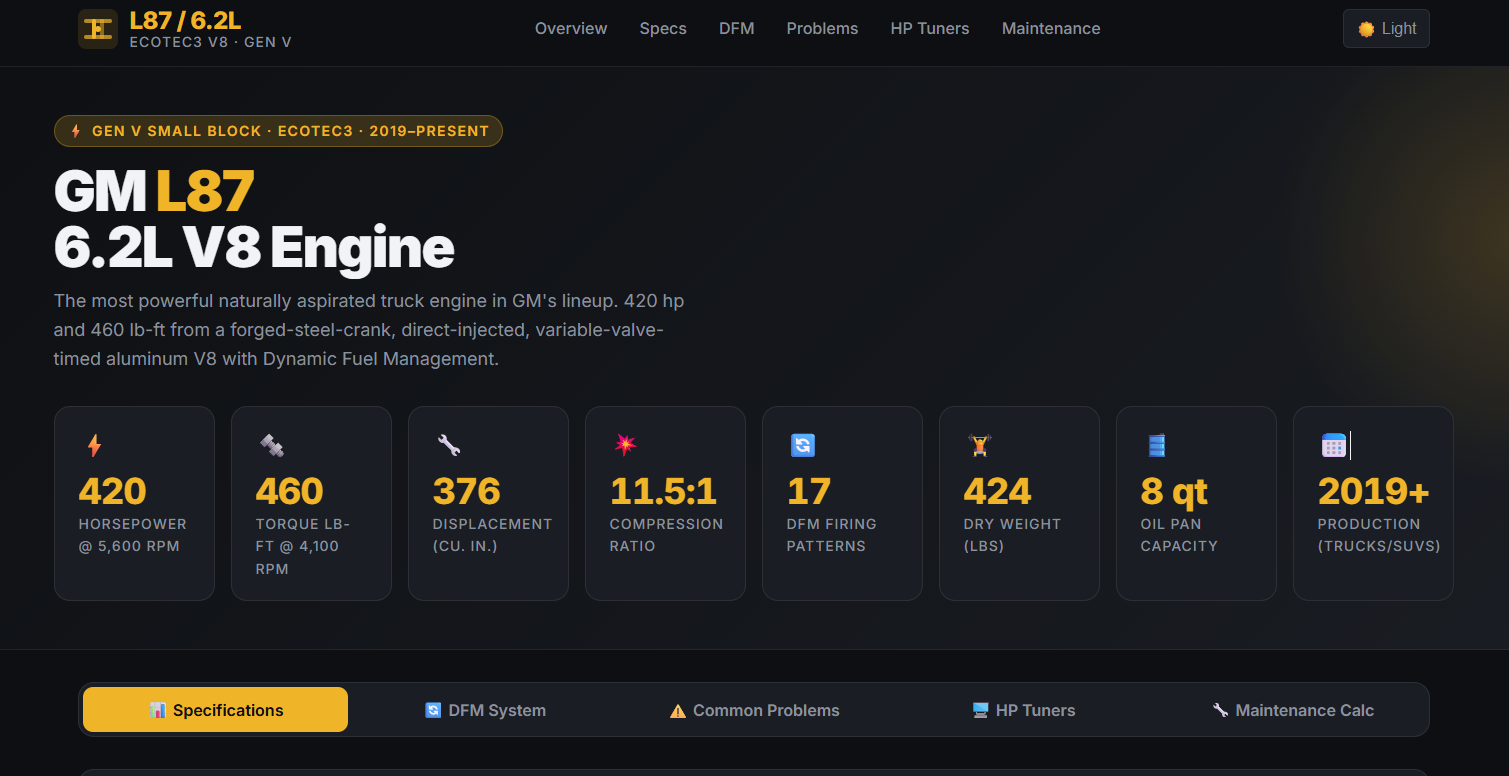The width and height of the screenshot is (1509, 776).
Task: Click the engine description paragraph
Action: point(369,330)
